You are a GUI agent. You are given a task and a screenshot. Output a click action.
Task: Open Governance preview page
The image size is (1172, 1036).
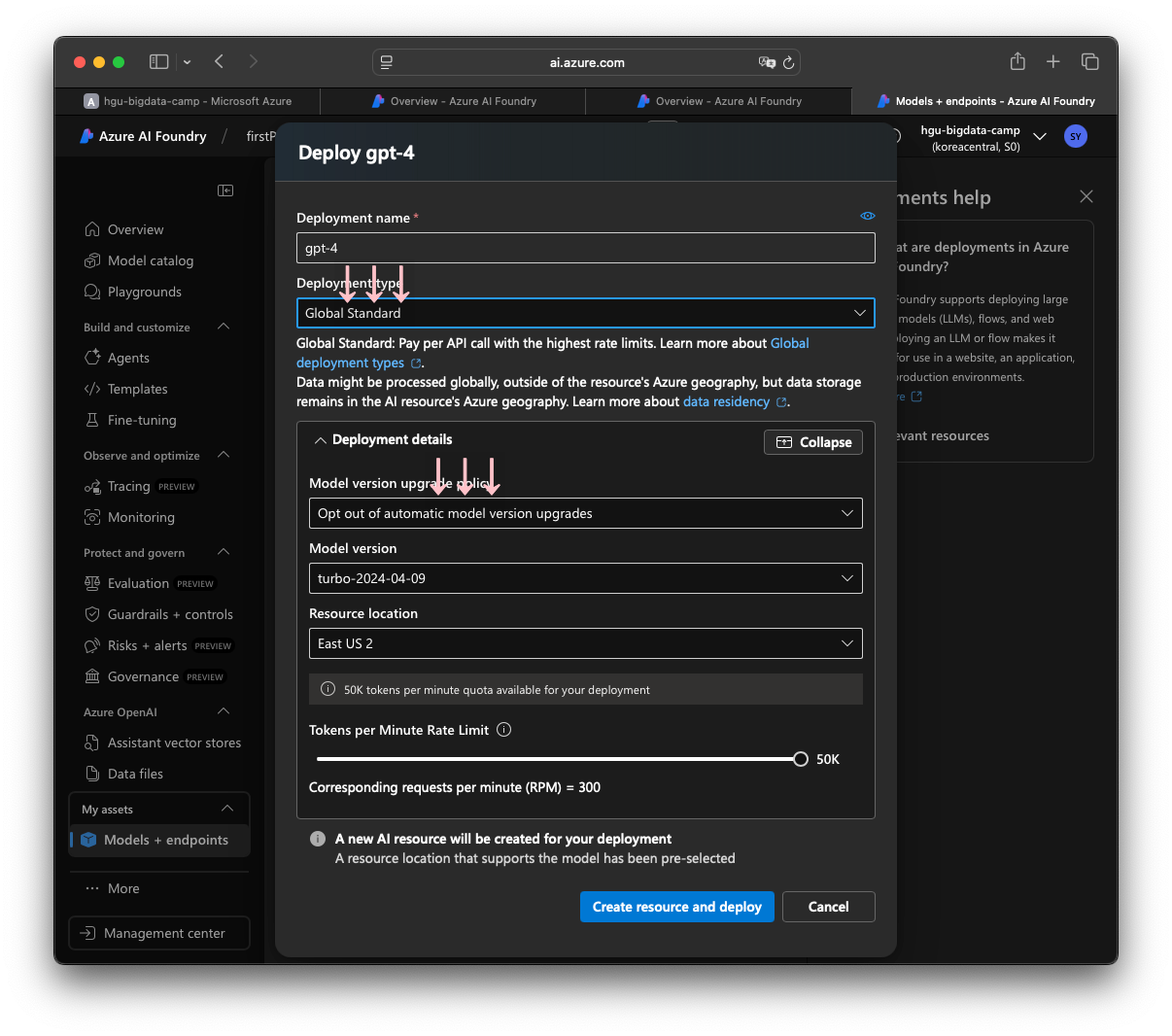[154, 676]
